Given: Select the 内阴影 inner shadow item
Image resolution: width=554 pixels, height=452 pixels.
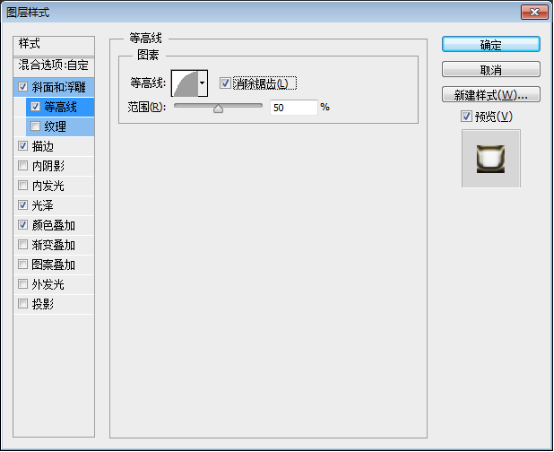Looking at the screenshot, I should (x=54, y=166).
